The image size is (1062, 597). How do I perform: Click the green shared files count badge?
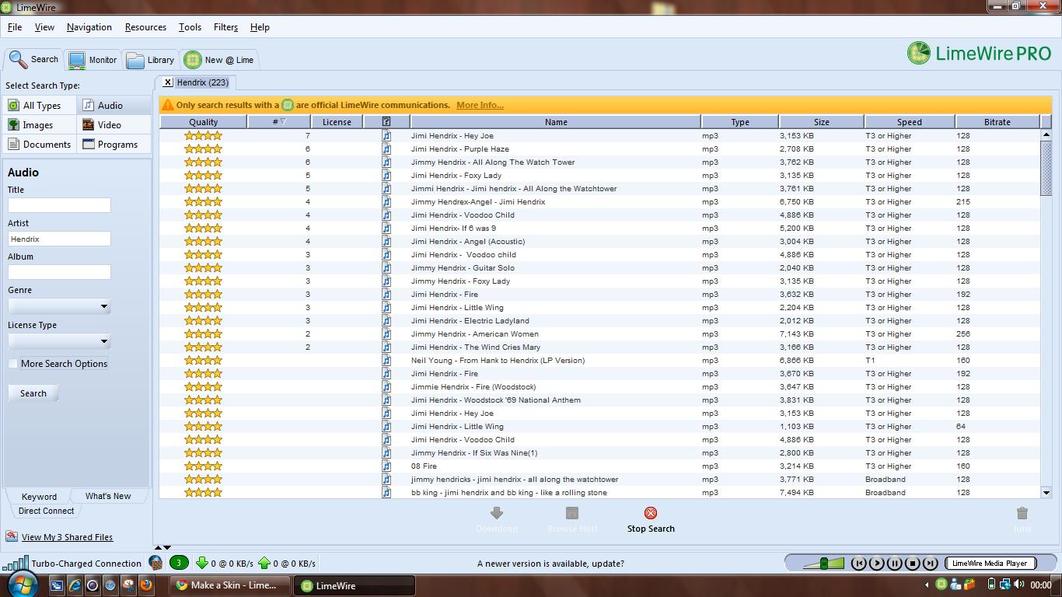click(x=179, y=562)
